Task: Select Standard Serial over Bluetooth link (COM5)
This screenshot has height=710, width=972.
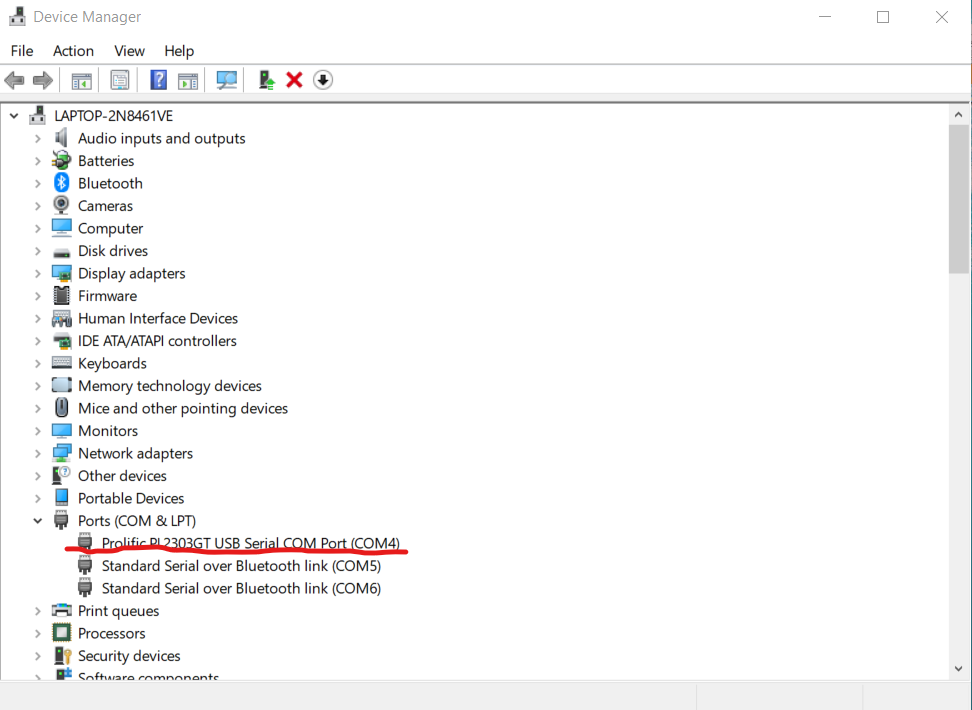Action: coord(241,566)
